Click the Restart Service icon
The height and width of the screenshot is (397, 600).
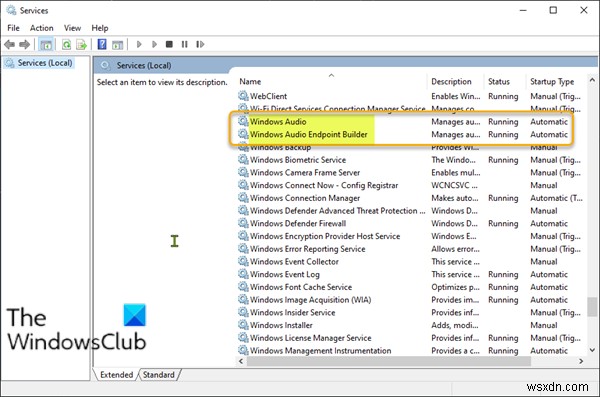[x=200, y=44]
